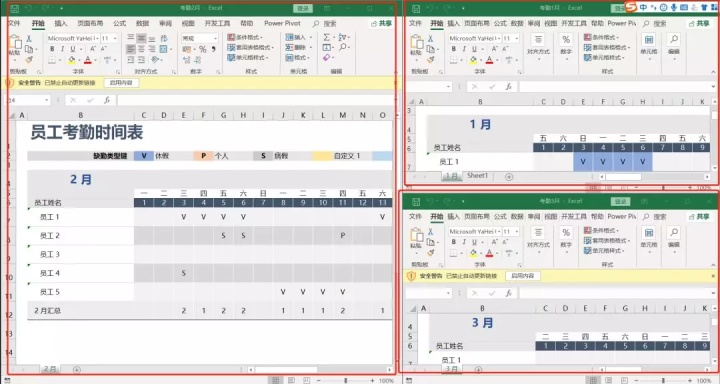Click 共享 button in 考勤1月 window
The width and height of the screenshot is (720, 384).
[698, 23]
